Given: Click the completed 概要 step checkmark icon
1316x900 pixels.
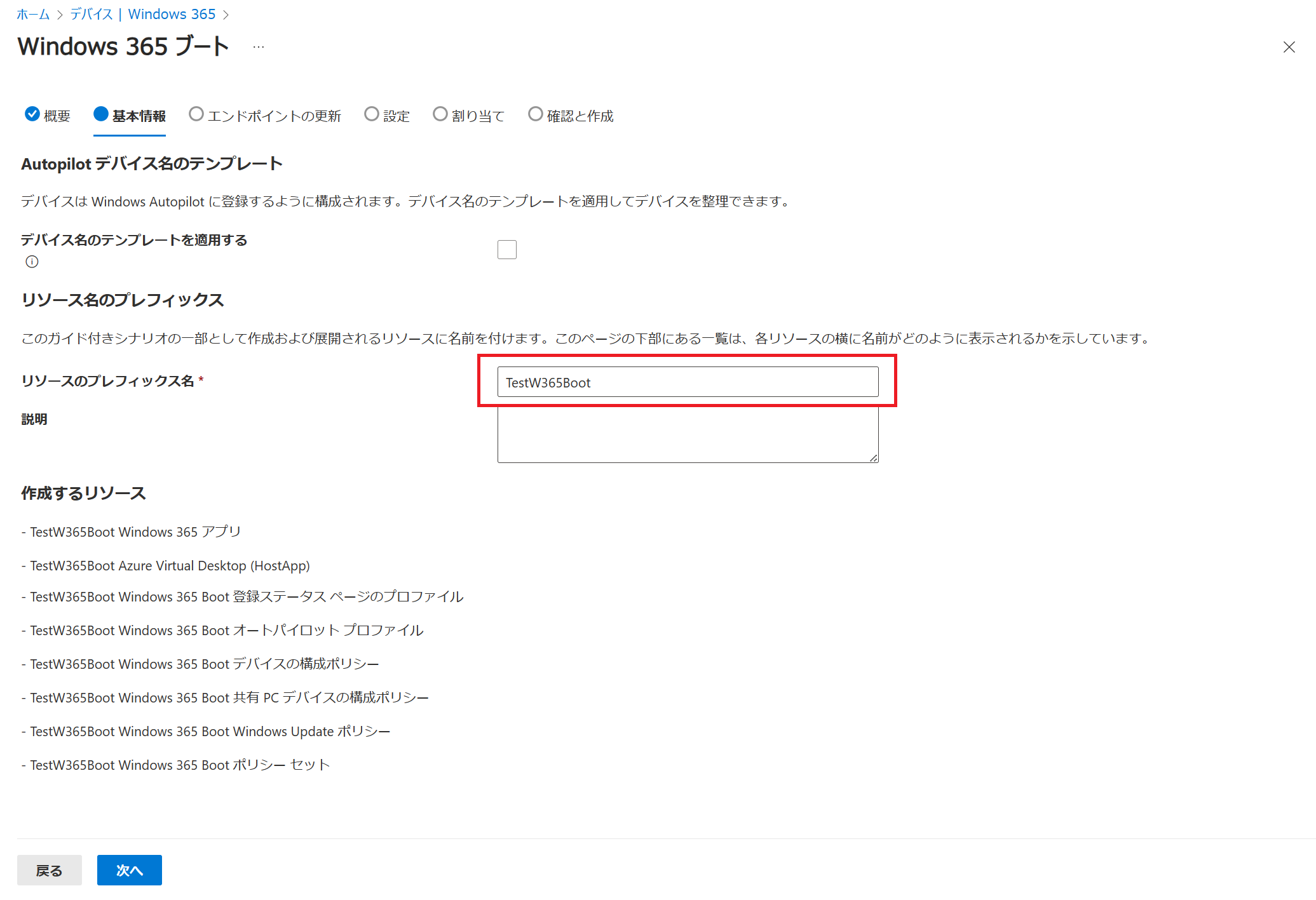Looking at the screenshot, I should click(x=32, y=114).
